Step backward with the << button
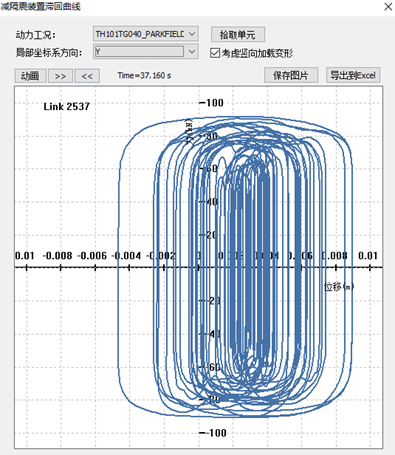Screen dimensions: 395x455 pos(87,76)
